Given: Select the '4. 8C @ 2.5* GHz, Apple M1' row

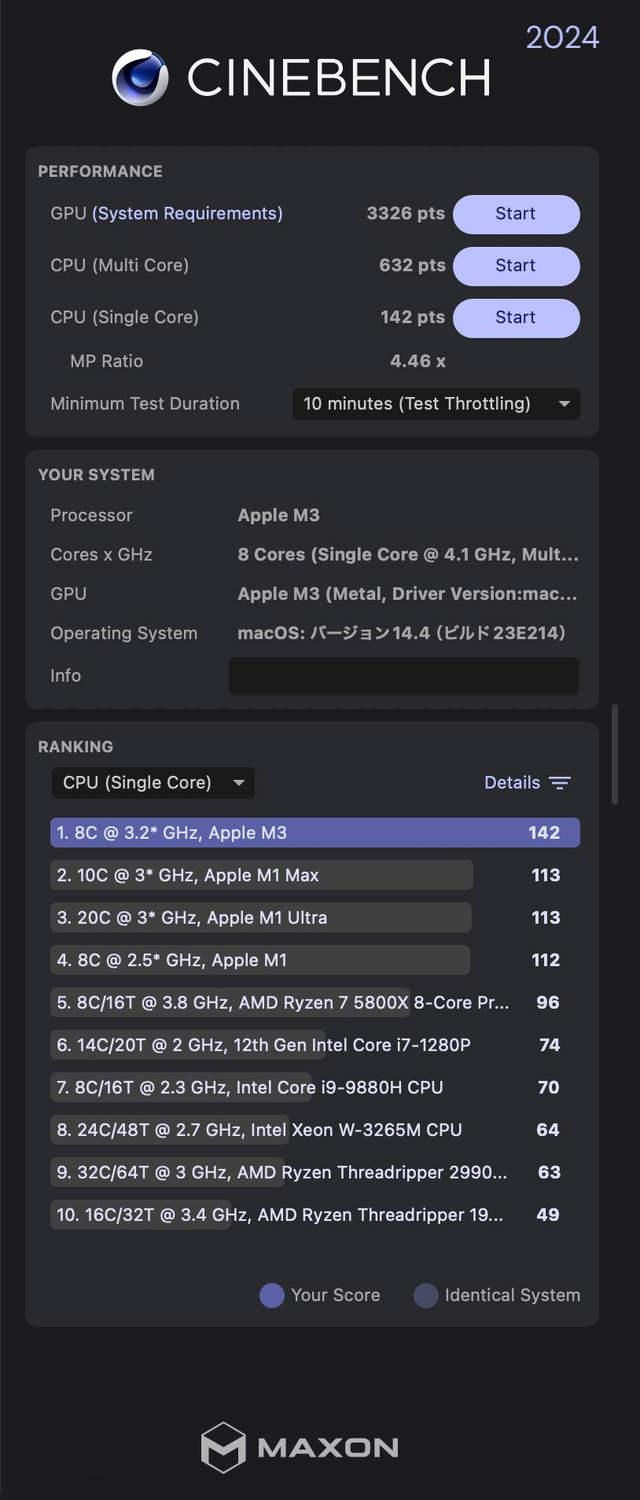Looking at the screenshot, I should point(315,960).
